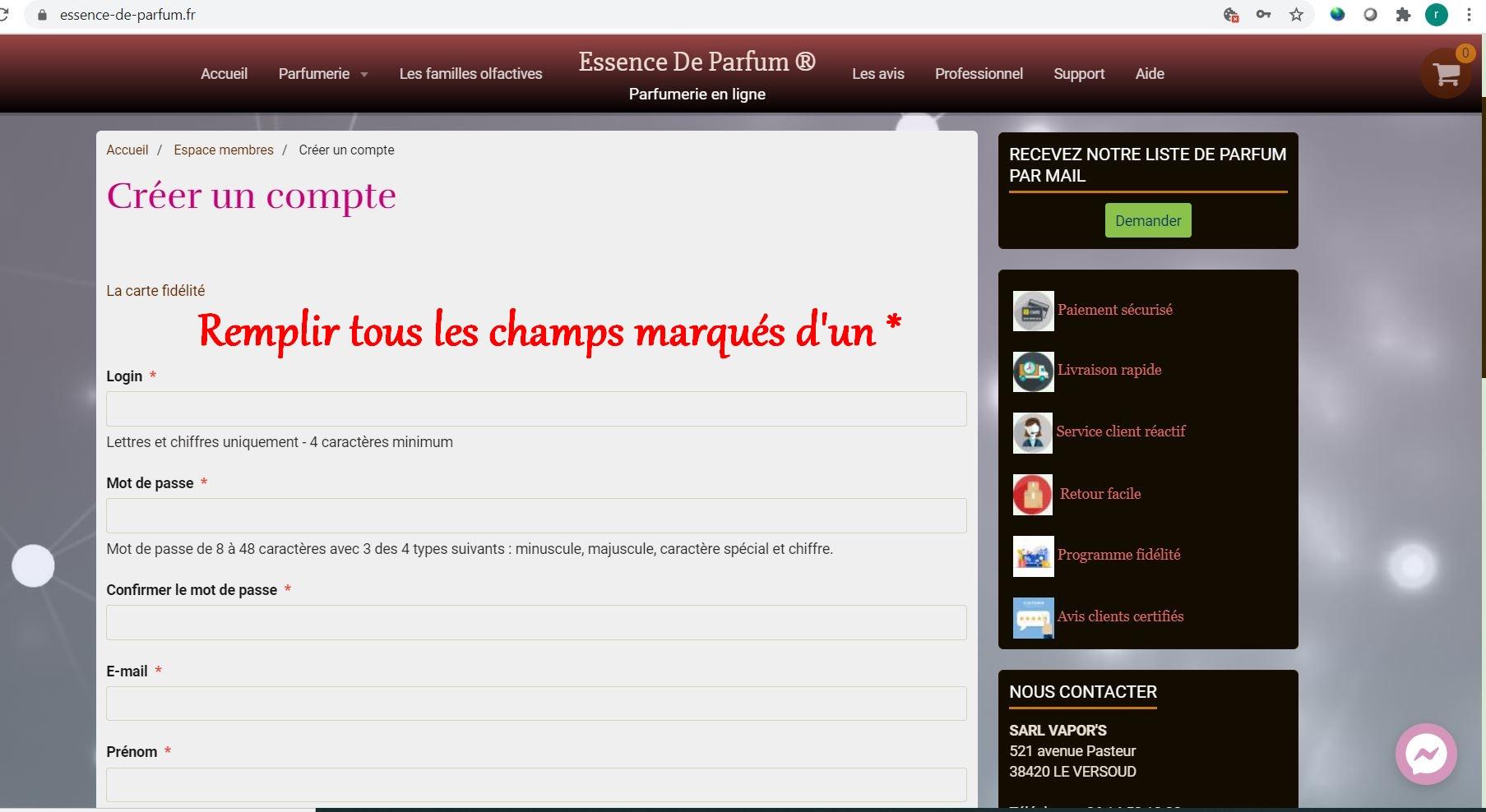The width and height of the screenshot is (1486, 812).
Task: Open the Avis clients certifiés link
Action: [1121, 616]
